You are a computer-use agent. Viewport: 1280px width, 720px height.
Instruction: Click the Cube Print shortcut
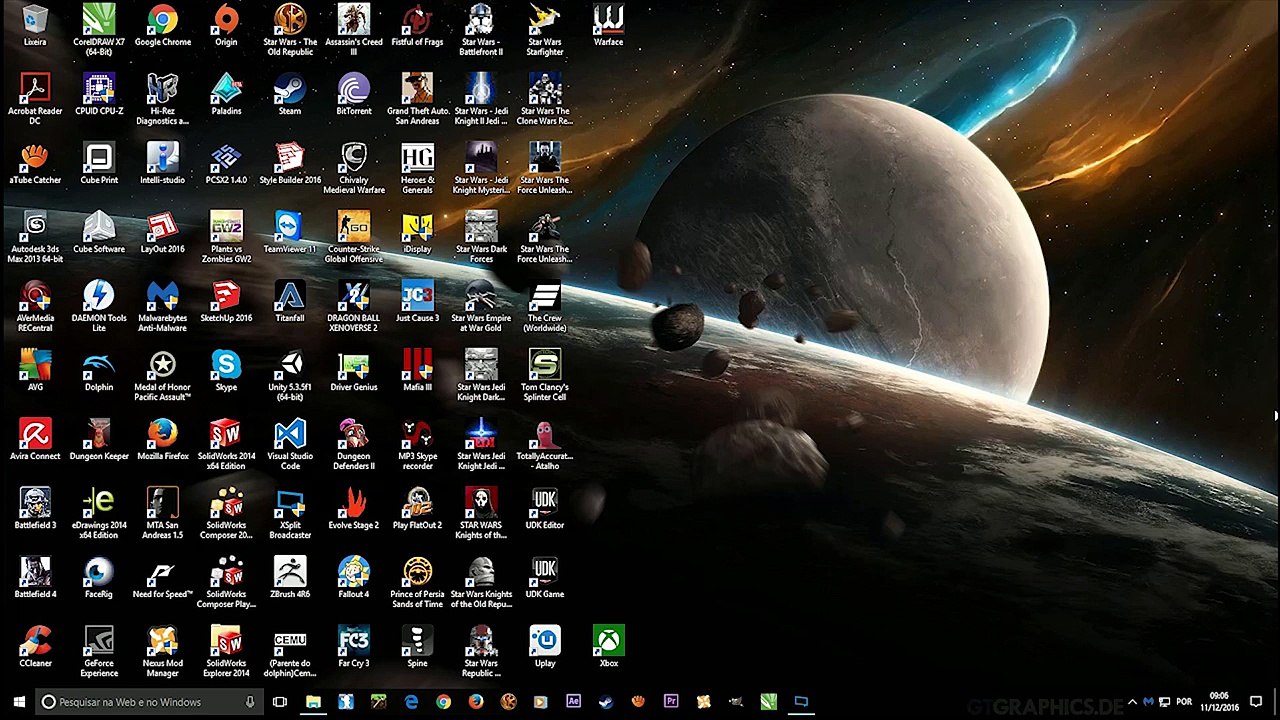click(99, 164)
